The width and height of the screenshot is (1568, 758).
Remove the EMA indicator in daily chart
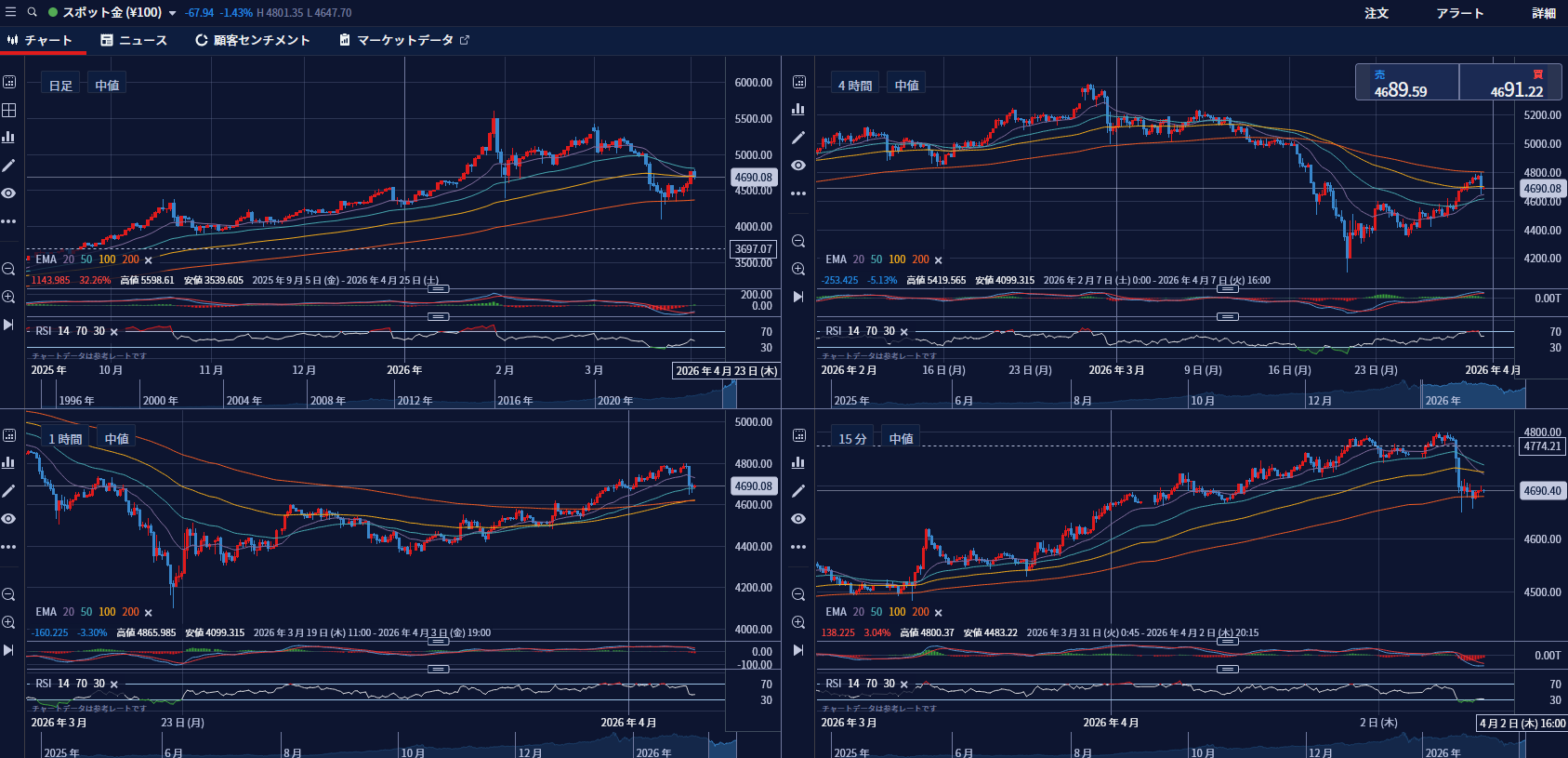click(x=149, y=260)
